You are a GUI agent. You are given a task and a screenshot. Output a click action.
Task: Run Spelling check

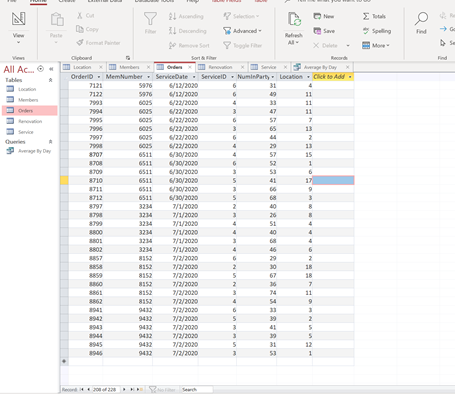pyautogui.click(x=377, y=31)
